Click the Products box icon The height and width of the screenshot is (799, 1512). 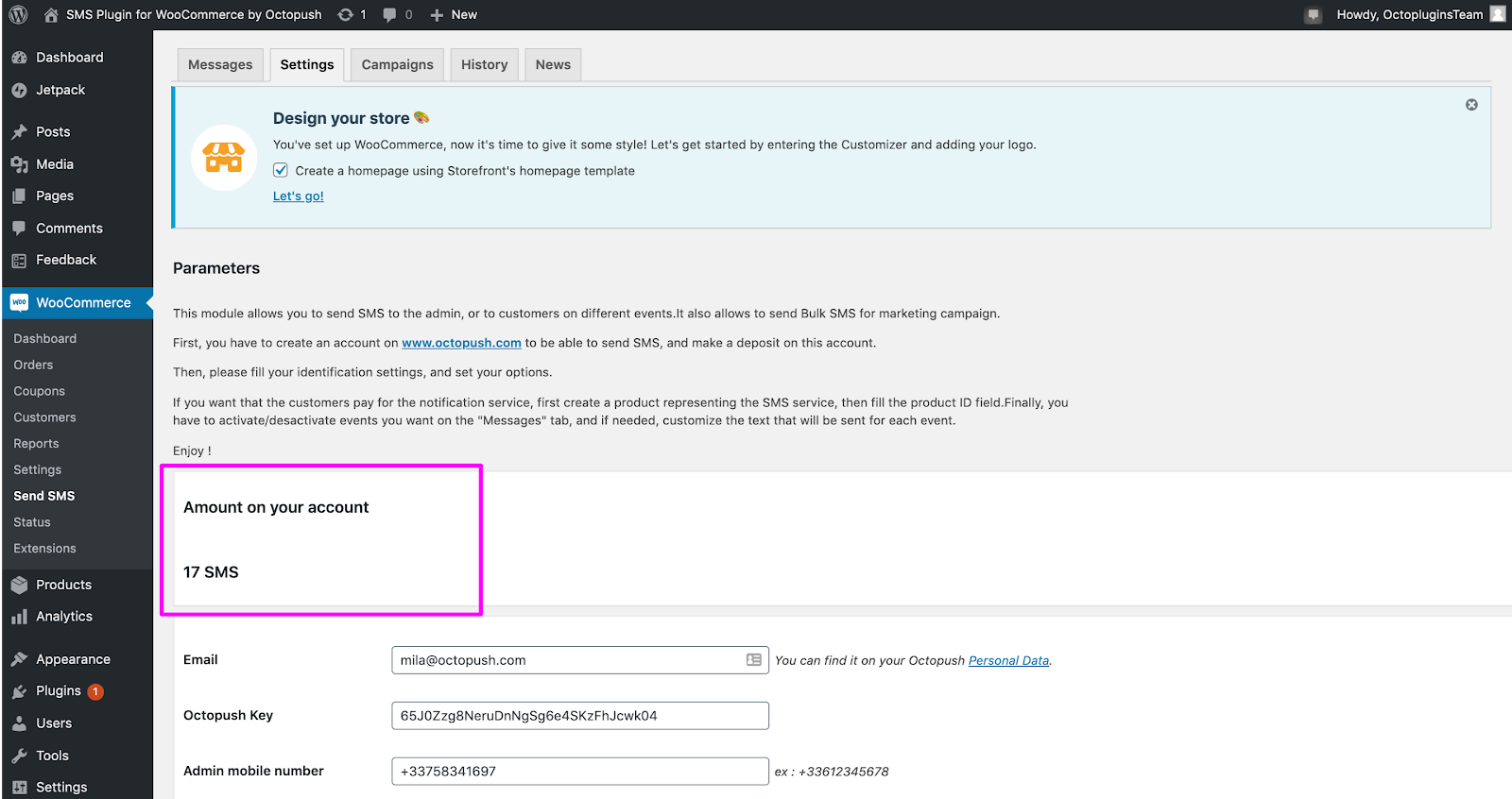pyautogui.click(x=19, y=586)
